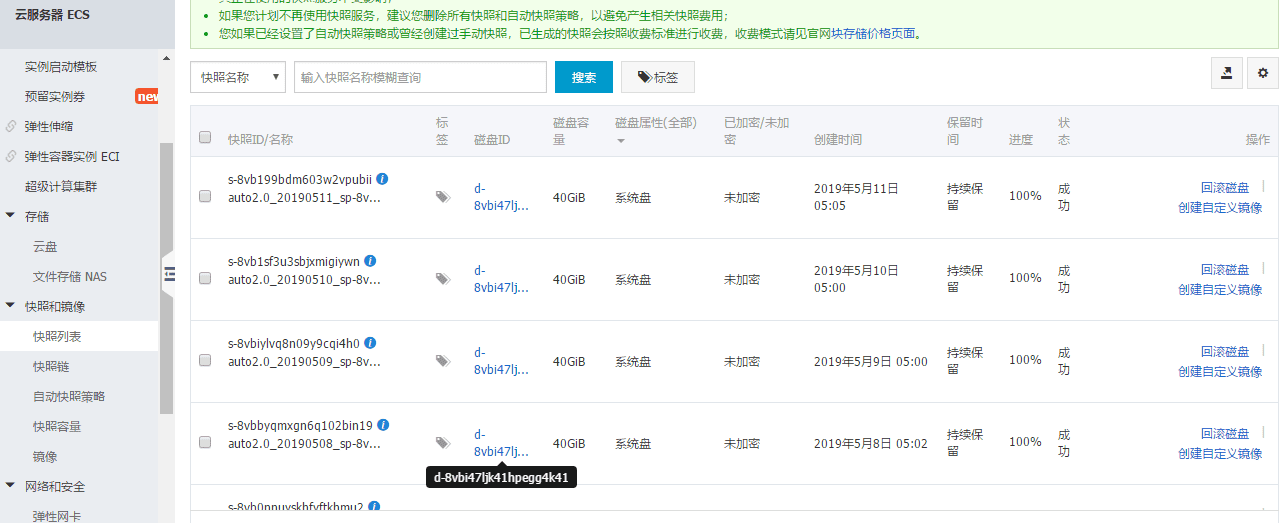Click info icon beside snapshot s-8vbbyqmxgn6q102bin19
Viewport: 1285px width, 523px height.
[x=383, y=425]
